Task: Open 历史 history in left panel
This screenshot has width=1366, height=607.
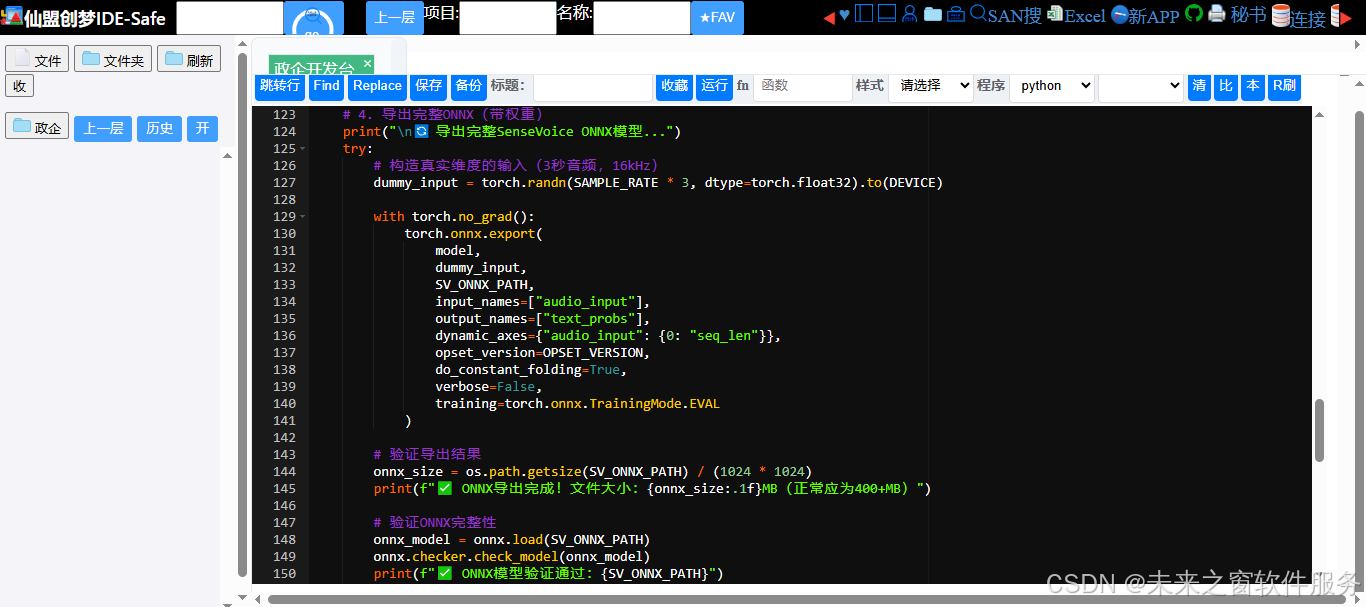Action: (x=160, y=128)
